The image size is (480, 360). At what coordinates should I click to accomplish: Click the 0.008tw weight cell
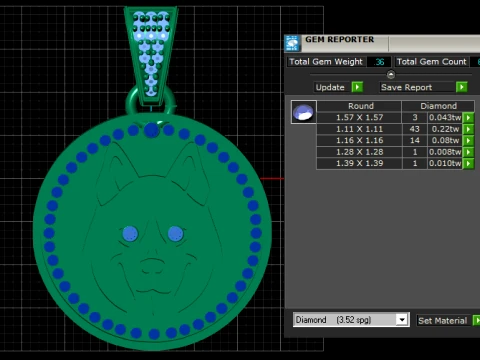click(445, 152)
